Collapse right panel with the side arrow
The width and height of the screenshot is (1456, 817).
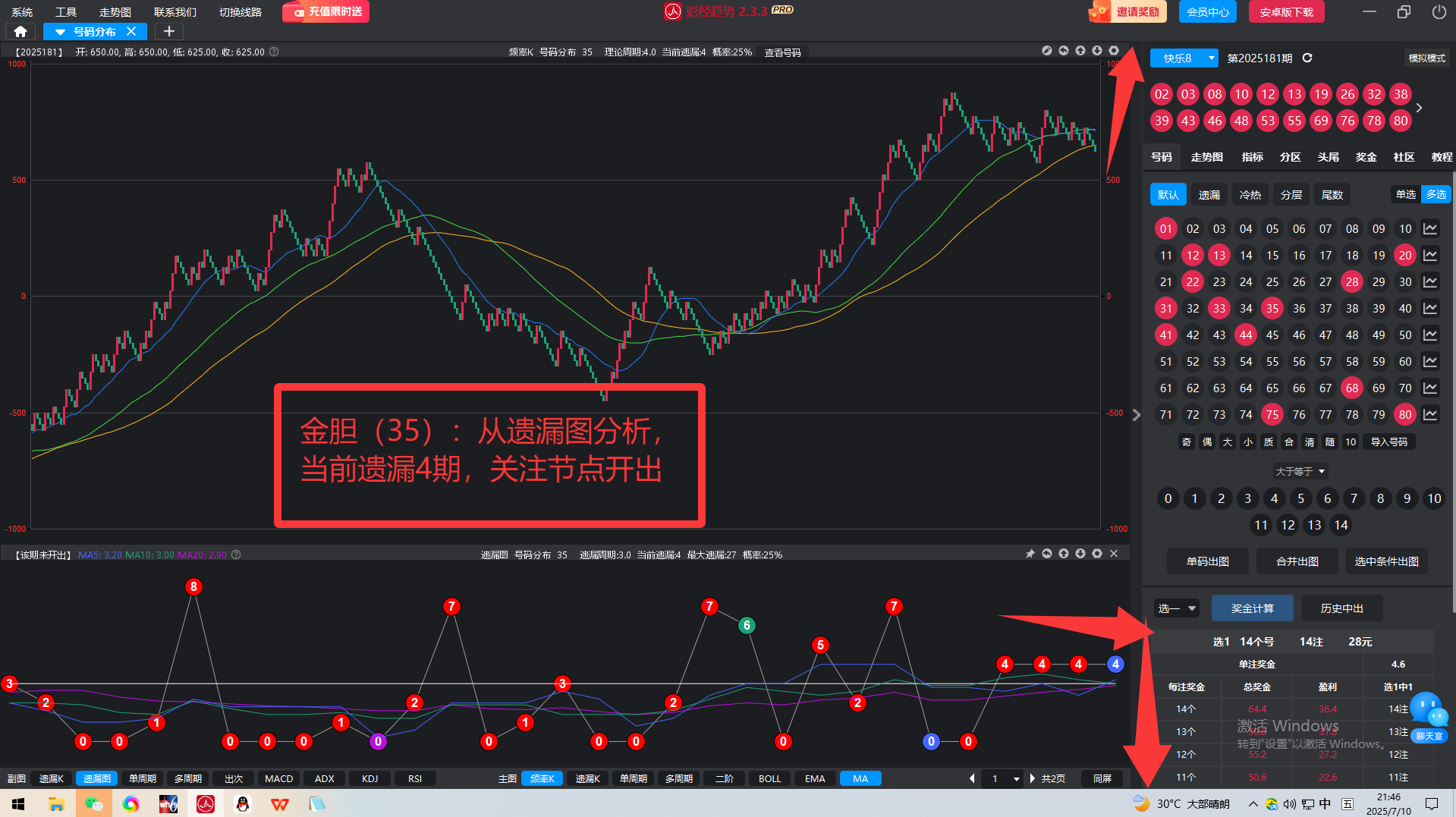1136,415
